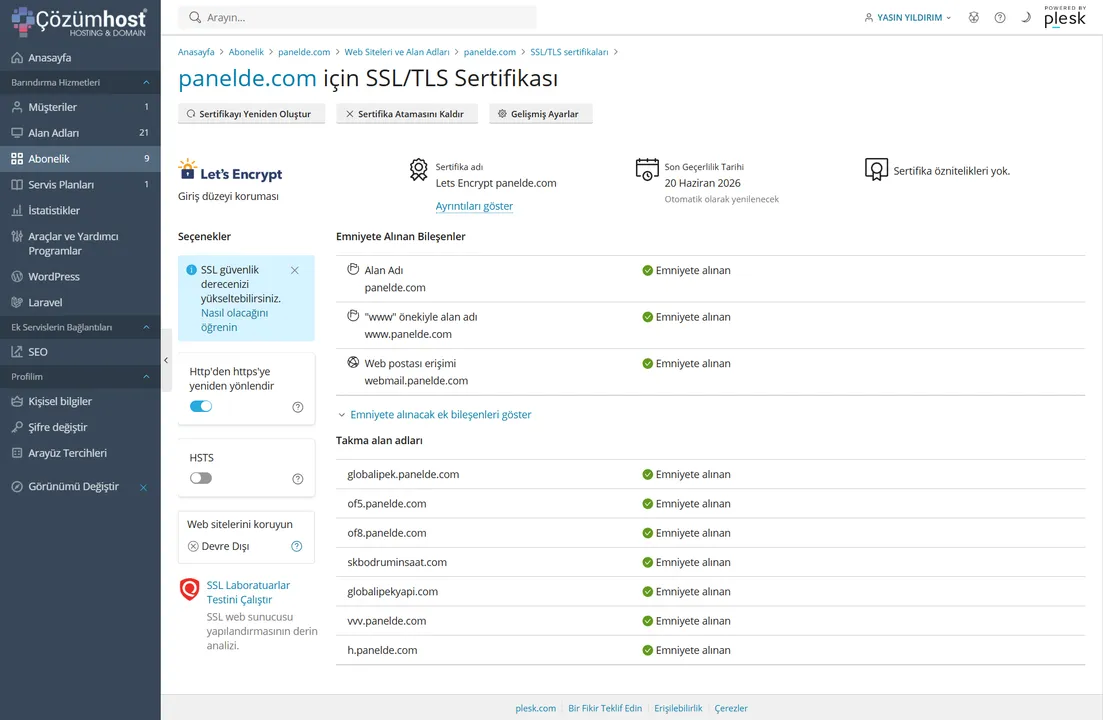
Task: Go to WordPress in the sidebar
Action: (54, 277)
